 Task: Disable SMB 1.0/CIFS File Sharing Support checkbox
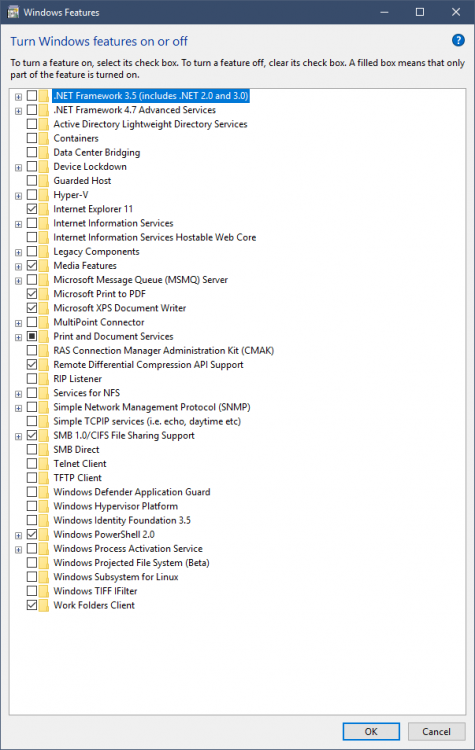(x=32, y=435)
